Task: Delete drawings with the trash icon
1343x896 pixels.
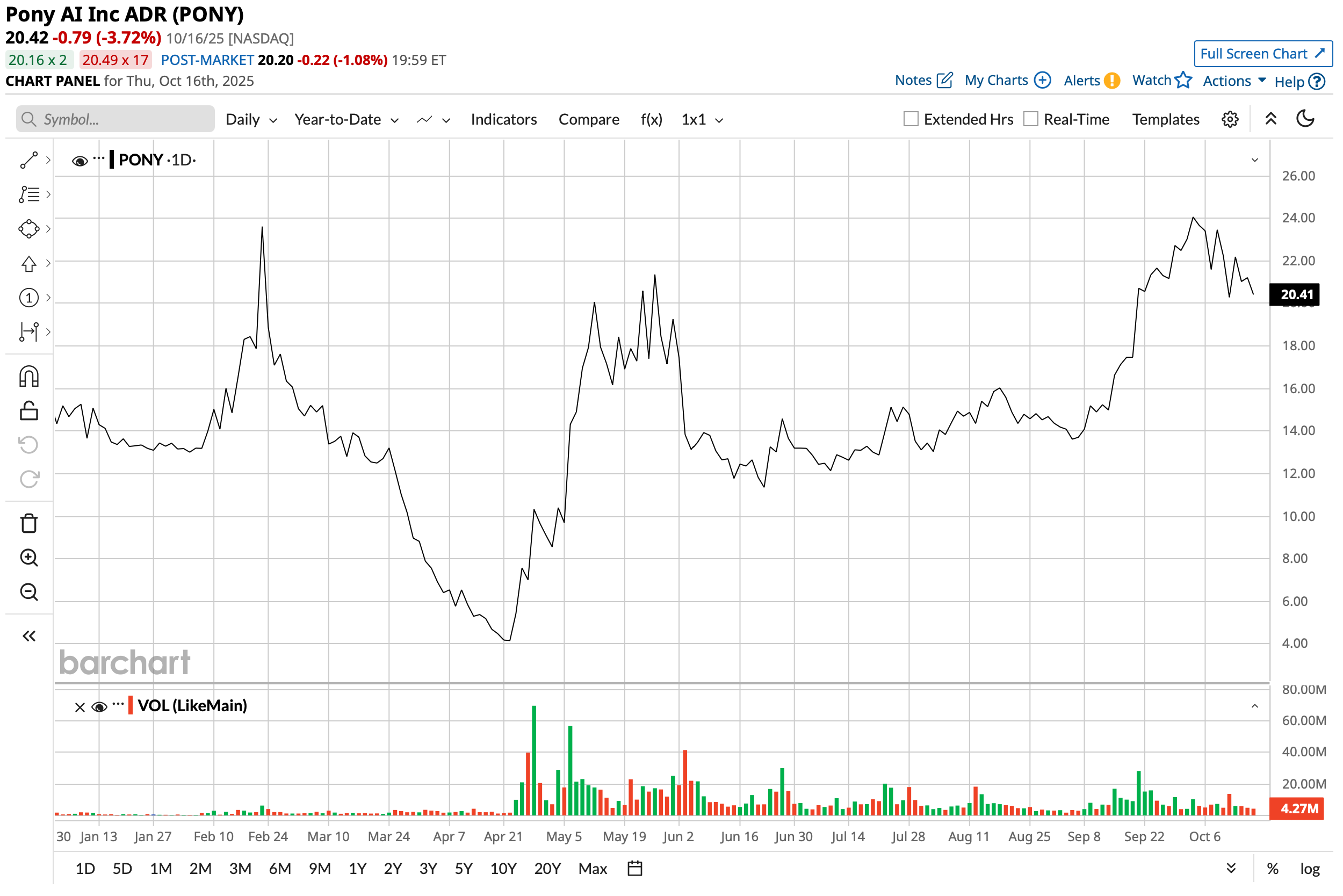Action: pos(28,524)
